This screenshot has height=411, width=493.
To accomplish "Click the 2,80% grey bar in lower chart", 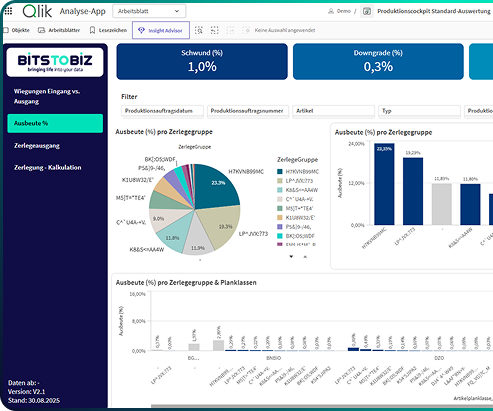I will point(218,345).
